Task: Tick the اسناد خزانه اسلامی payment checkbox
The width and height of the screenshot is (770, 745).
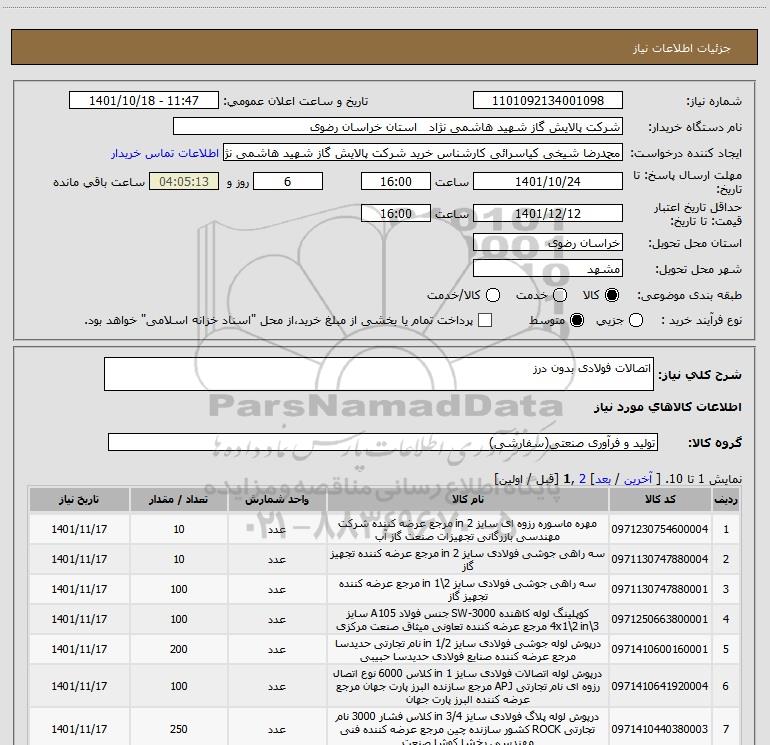Action: pyautogui.click(x=485, y=320)
